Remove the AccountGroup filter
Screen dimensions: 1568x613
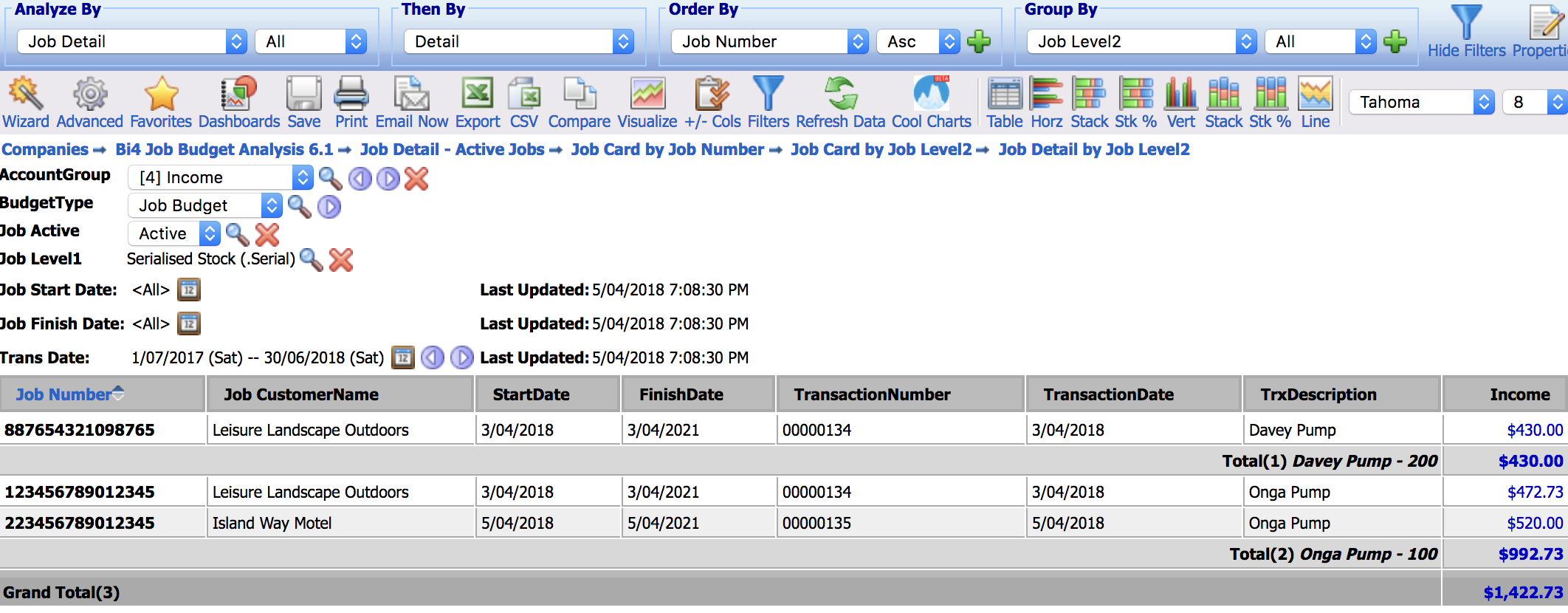(x=416, y=178)
